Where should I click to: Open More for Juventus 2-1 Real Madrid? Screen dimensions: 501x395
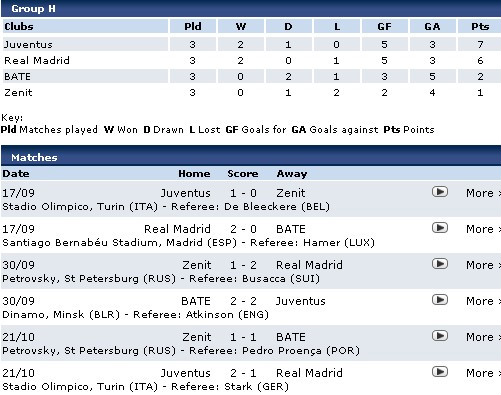[483, 373]
